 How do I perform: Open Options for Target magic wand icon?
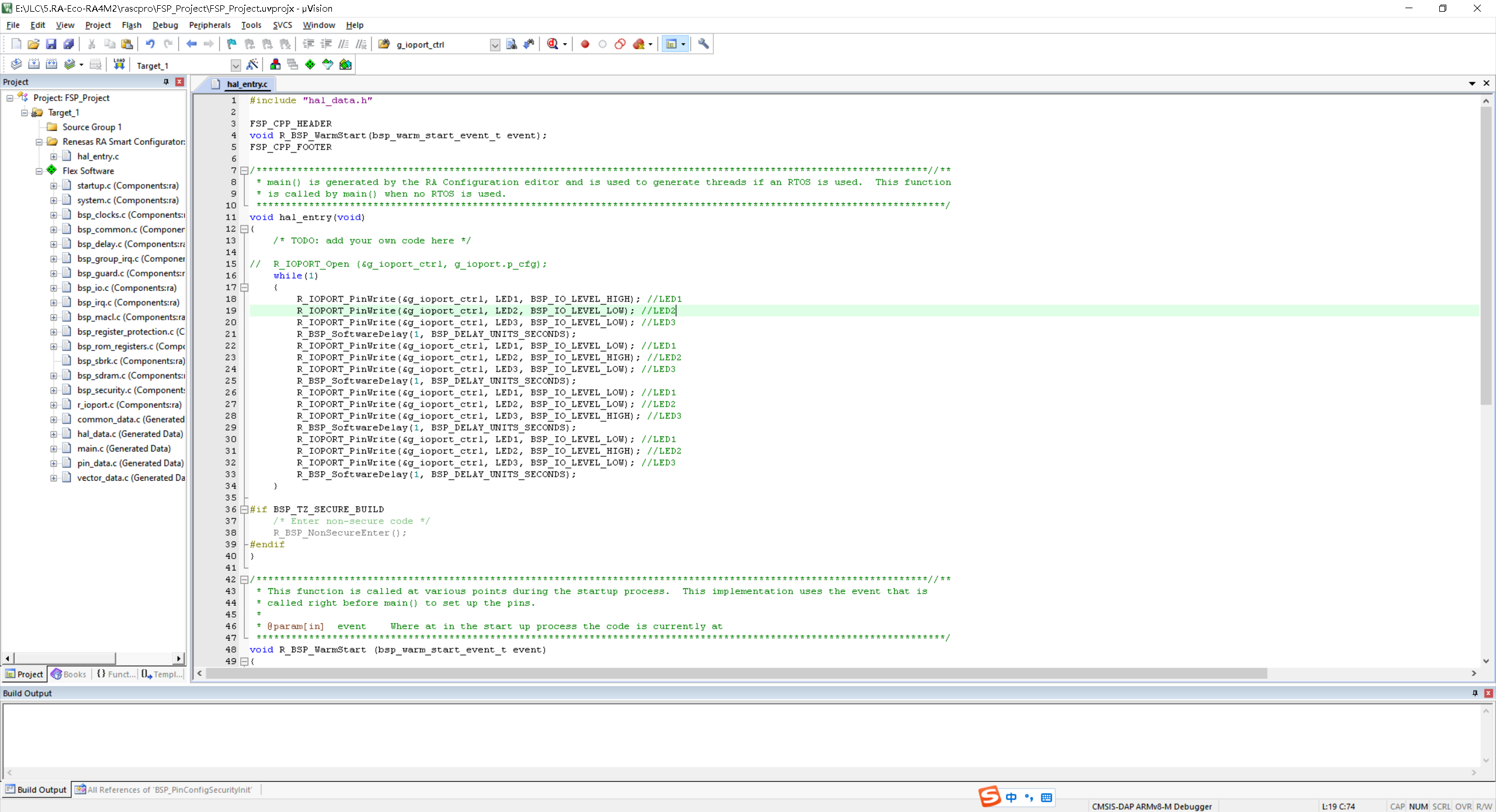pos(252,64)
